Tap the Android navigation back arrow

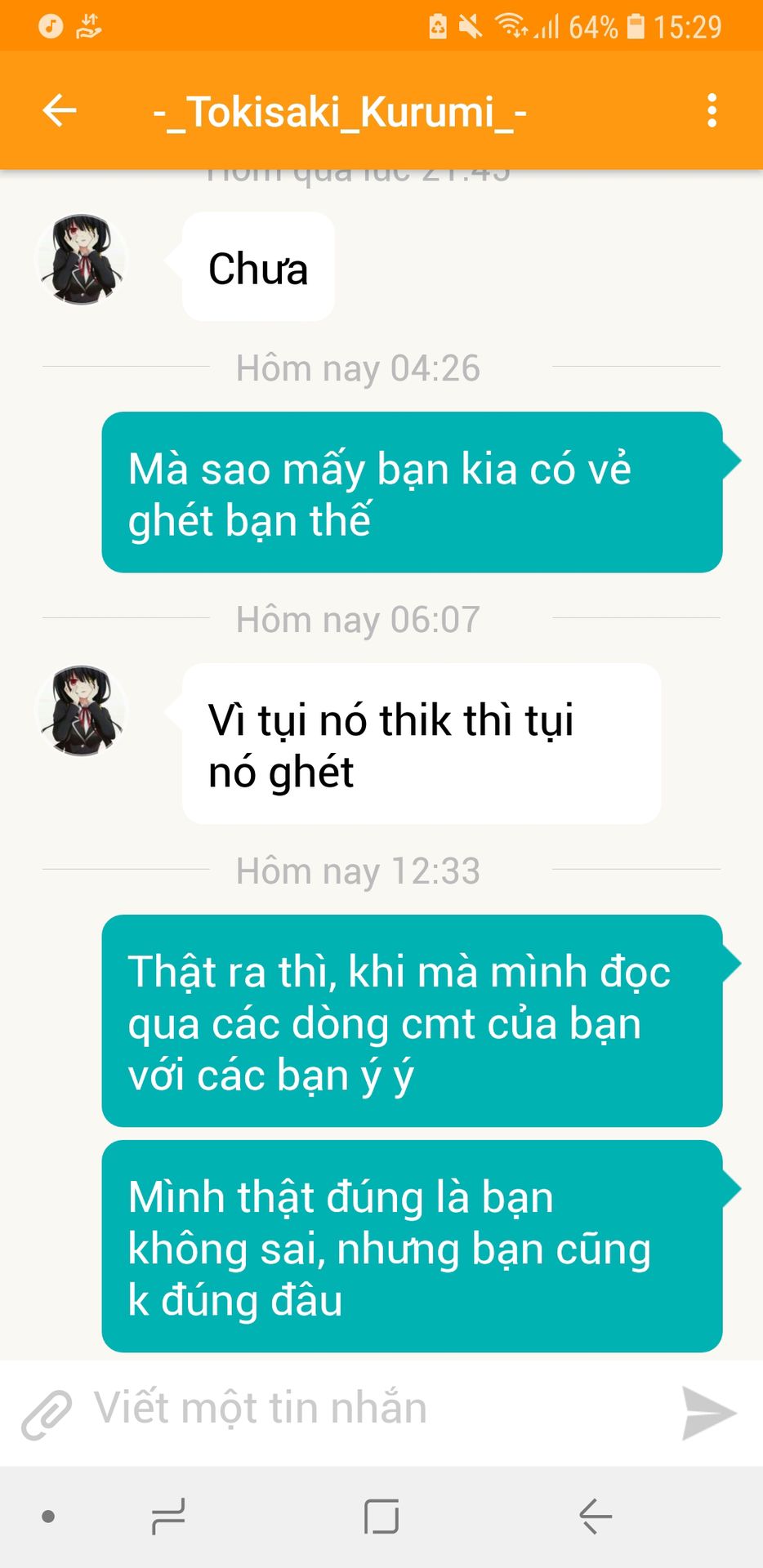pos(596,1517)
